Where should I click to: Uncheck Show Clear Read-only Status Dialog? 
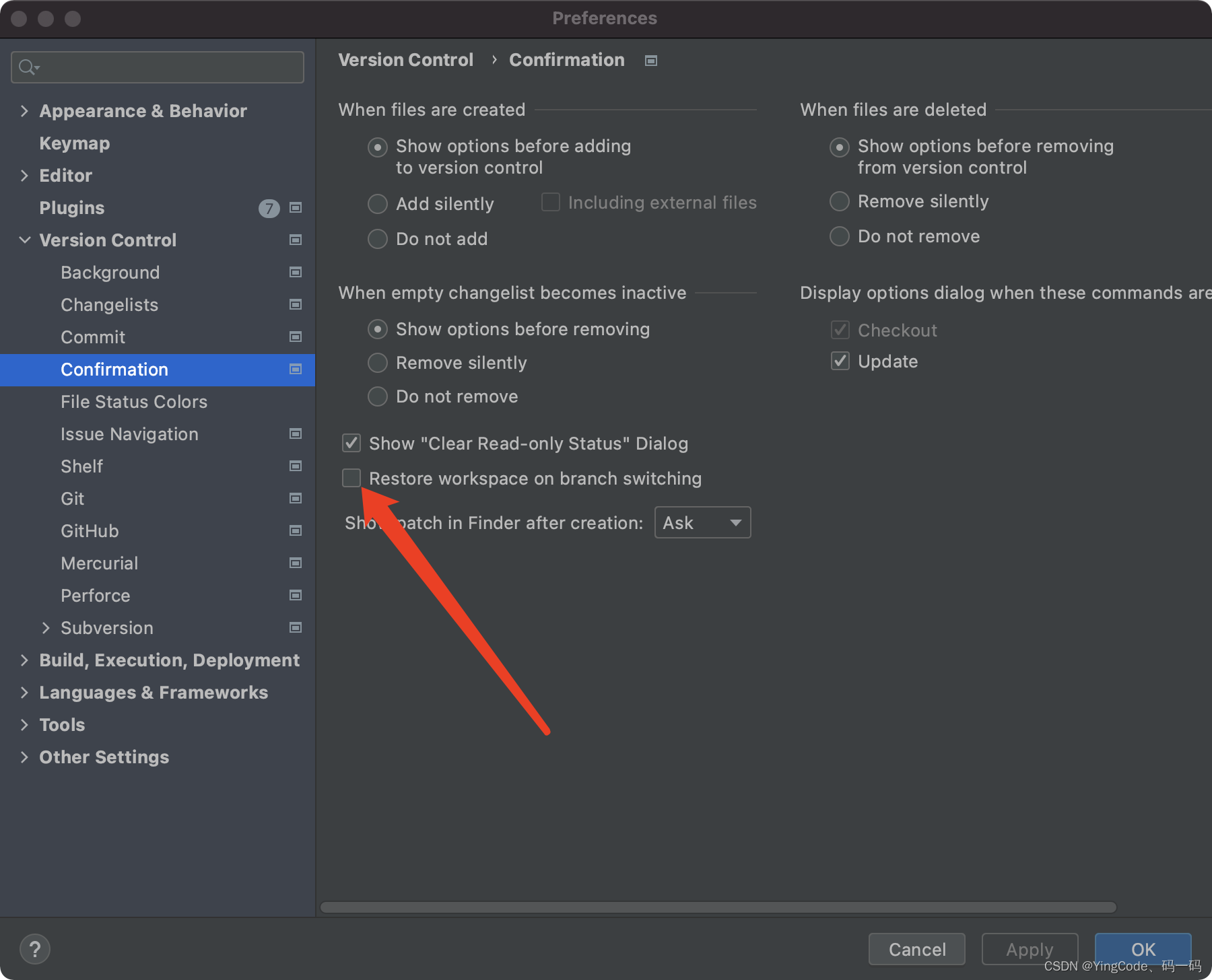[x=351, y=443]
